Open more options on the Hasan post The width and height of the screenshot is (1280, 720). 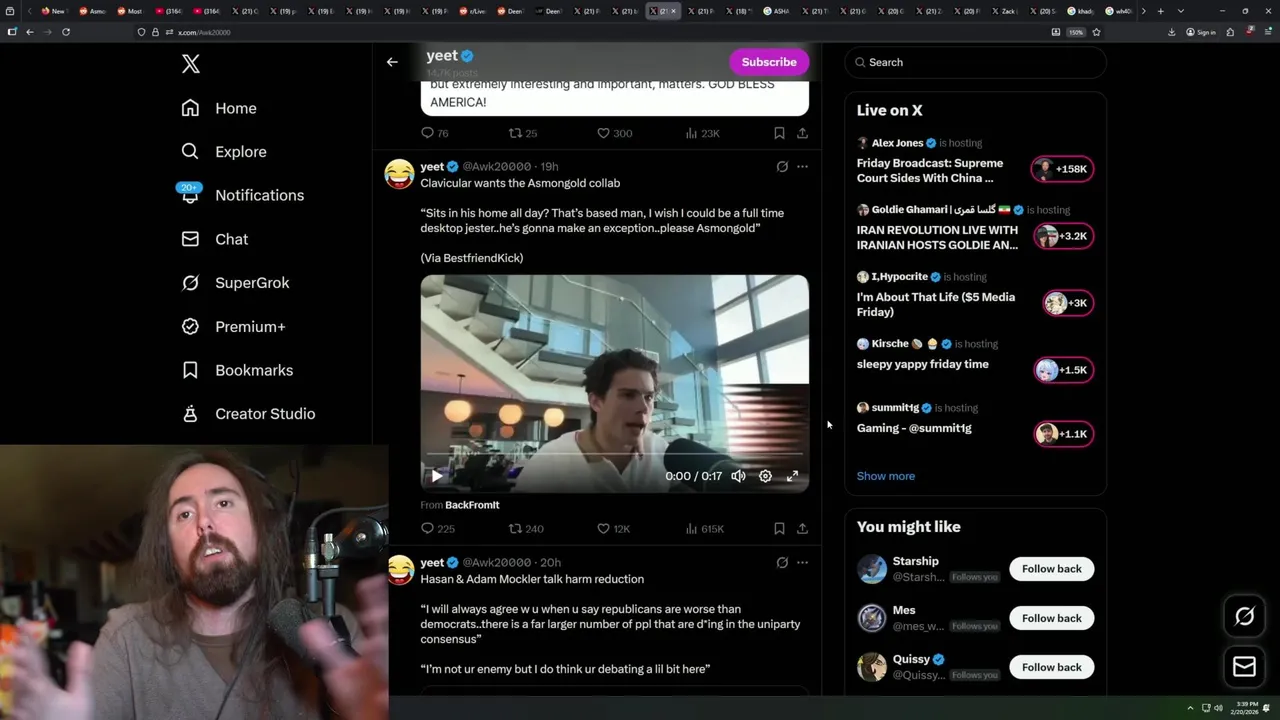point(802,563)
